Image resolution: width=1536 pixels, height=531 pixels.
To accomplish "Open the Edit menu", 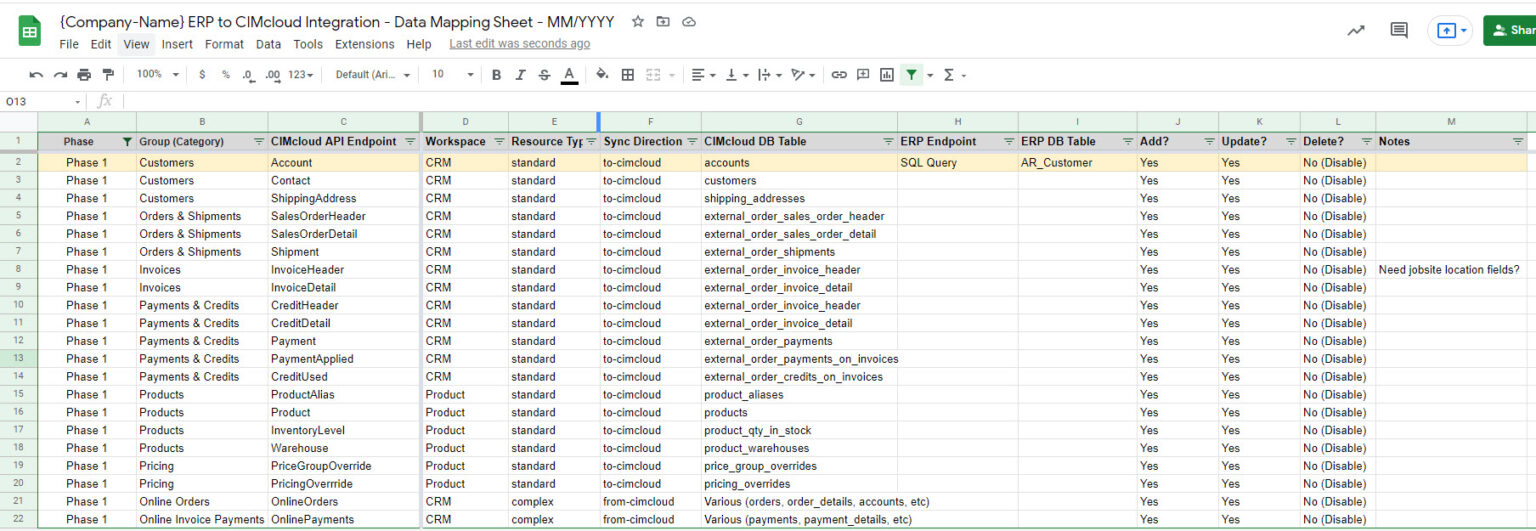I will (x=101, y=44).
